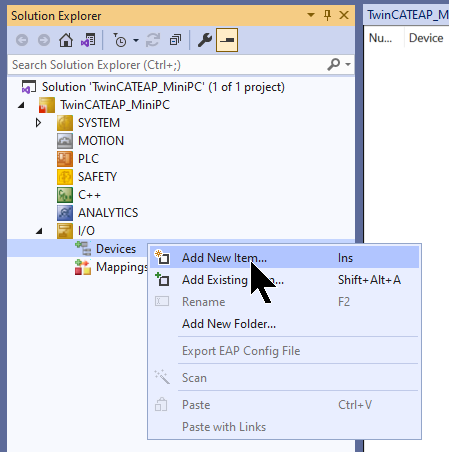Click the Collapse All toolbar icon
This screenshot has width=449, height=452.
click(175, 40)
